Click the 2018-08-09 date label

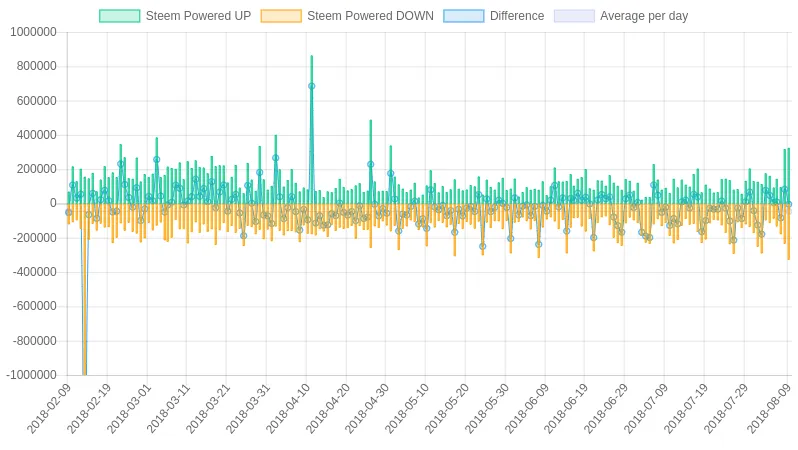coord(770,408)
